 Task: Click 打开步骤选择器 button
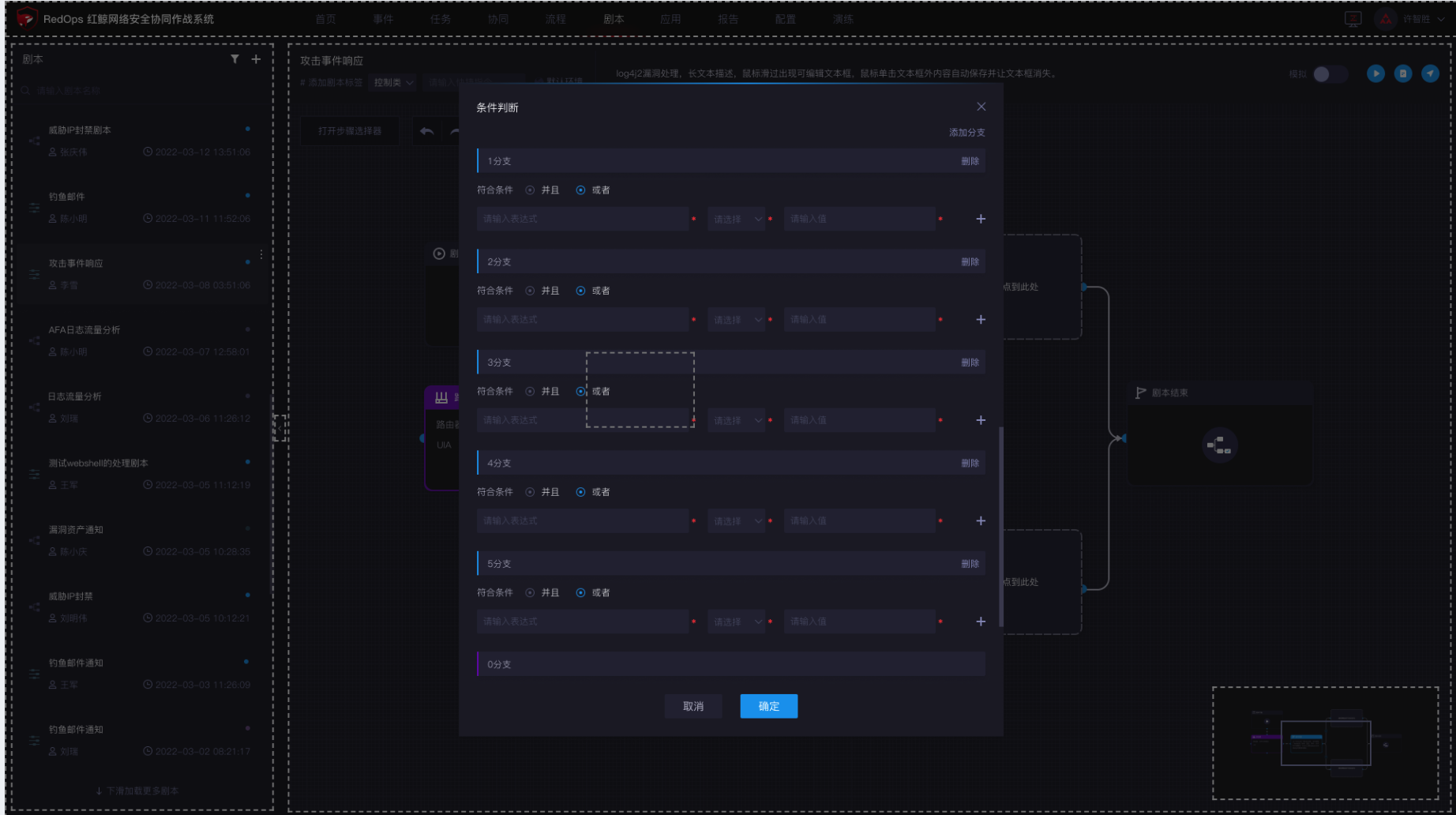tap(350, 131)
